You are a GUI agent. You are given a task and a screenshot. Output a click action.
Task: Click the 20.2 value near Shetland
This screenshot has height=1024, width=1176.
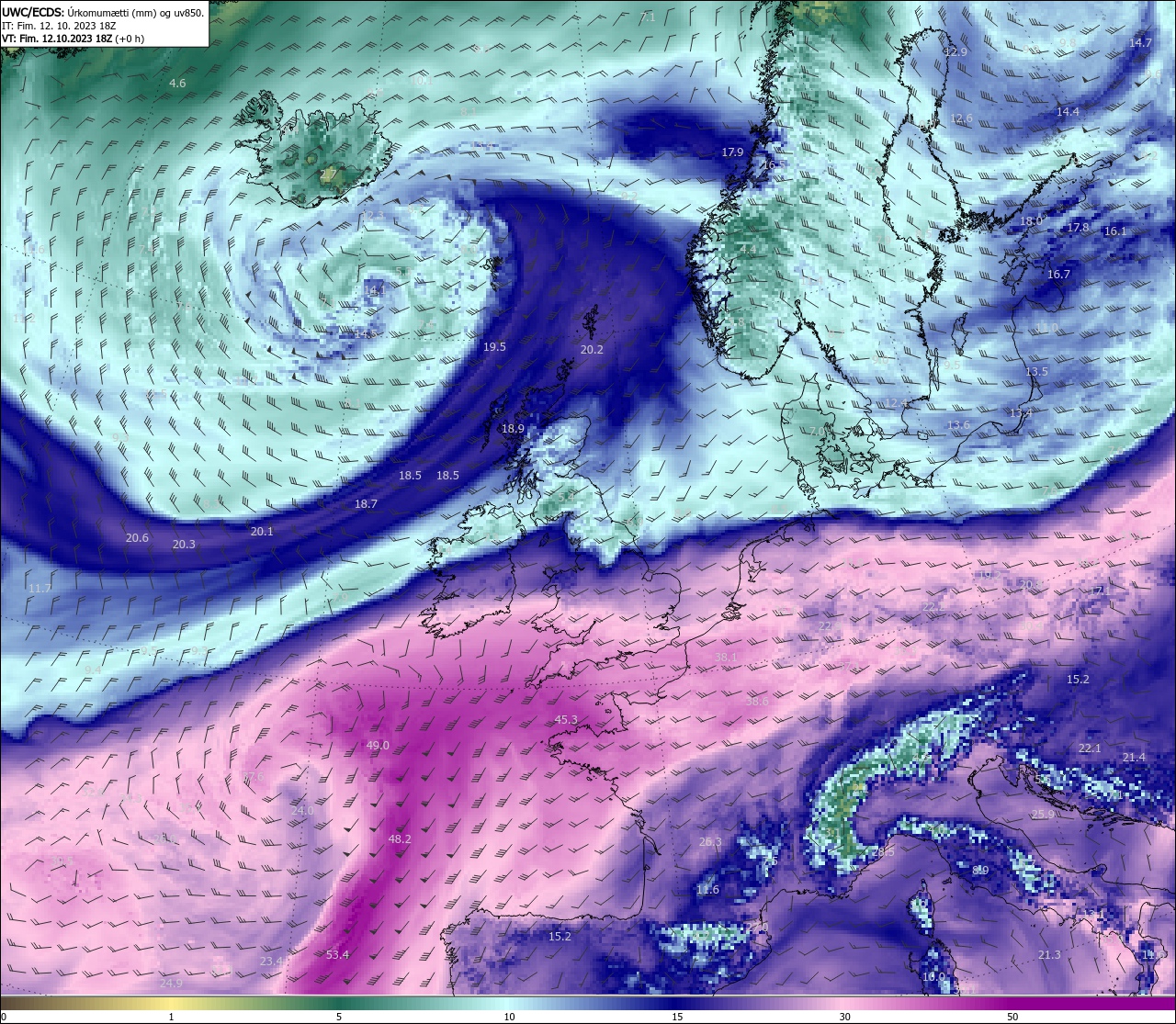[592, 349]
